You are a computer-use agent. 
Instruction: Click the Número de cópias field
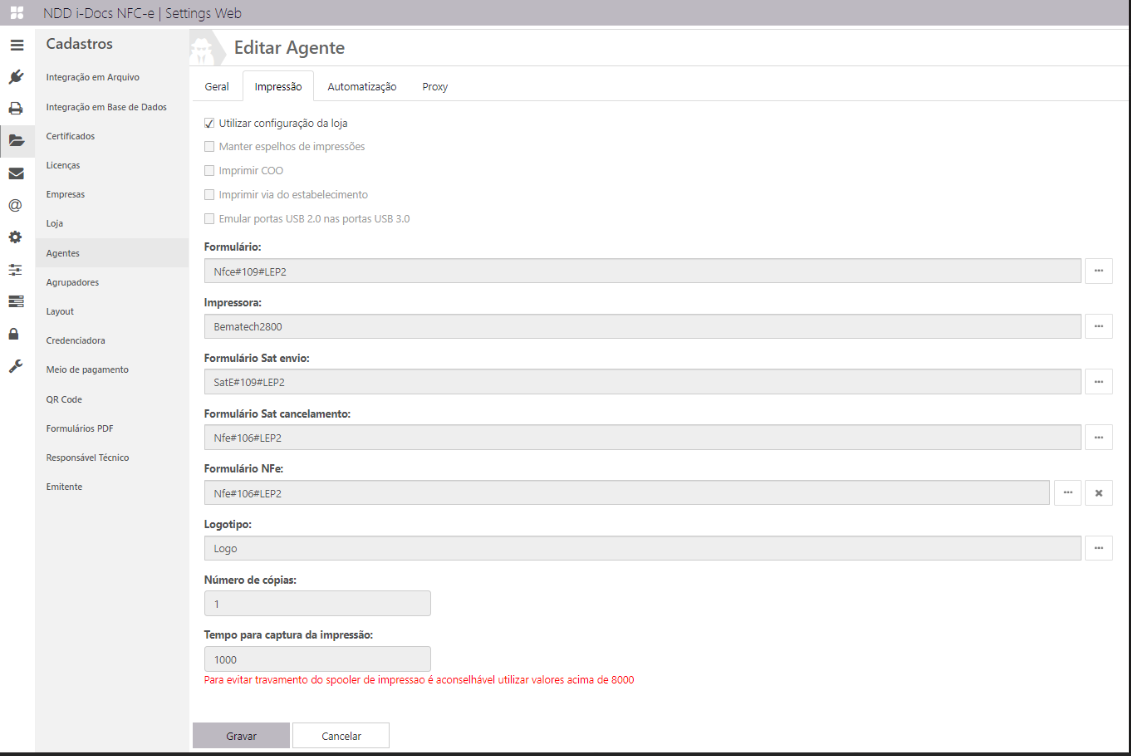(x=317, y=604)
